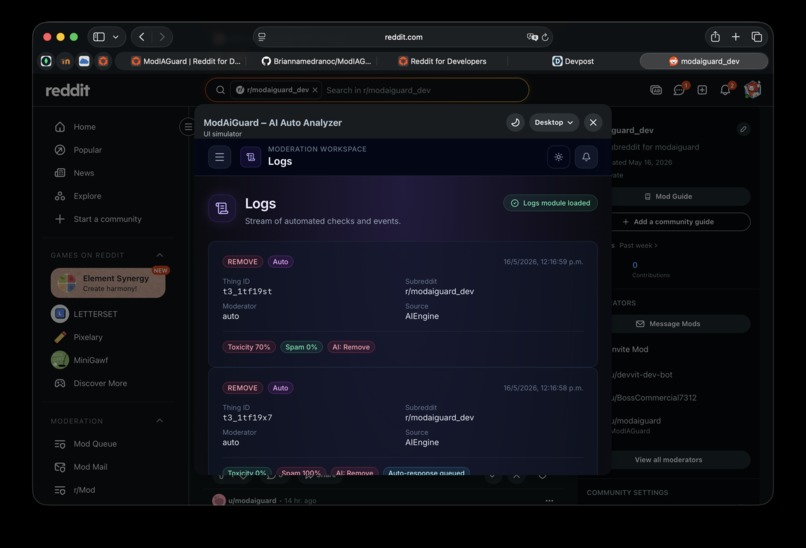Click the create post plus icon
This screenshot has width=806, height=548.
click(702, 90)
